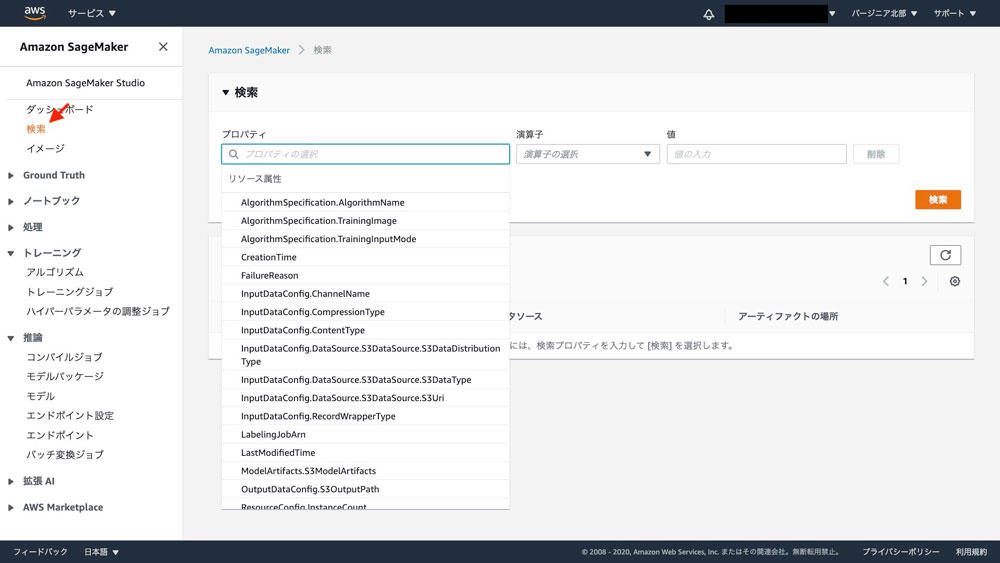
Task: Open the トレーニングジョブ page
Action: (70, 292)
